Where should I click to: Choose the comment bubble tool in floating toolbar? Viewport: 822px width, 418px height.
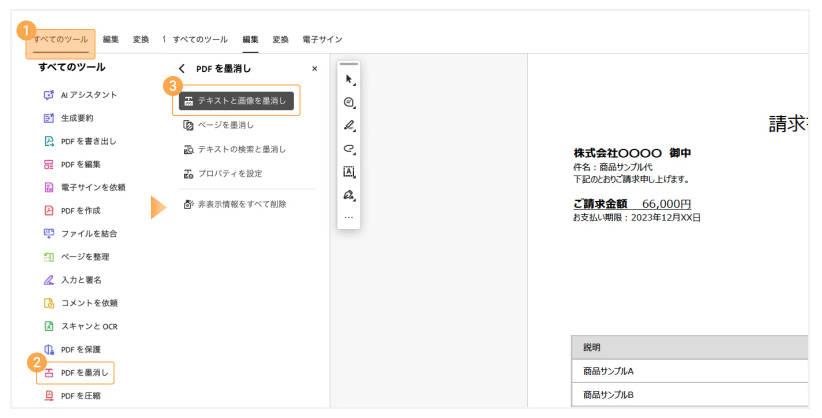click(349, 103)
